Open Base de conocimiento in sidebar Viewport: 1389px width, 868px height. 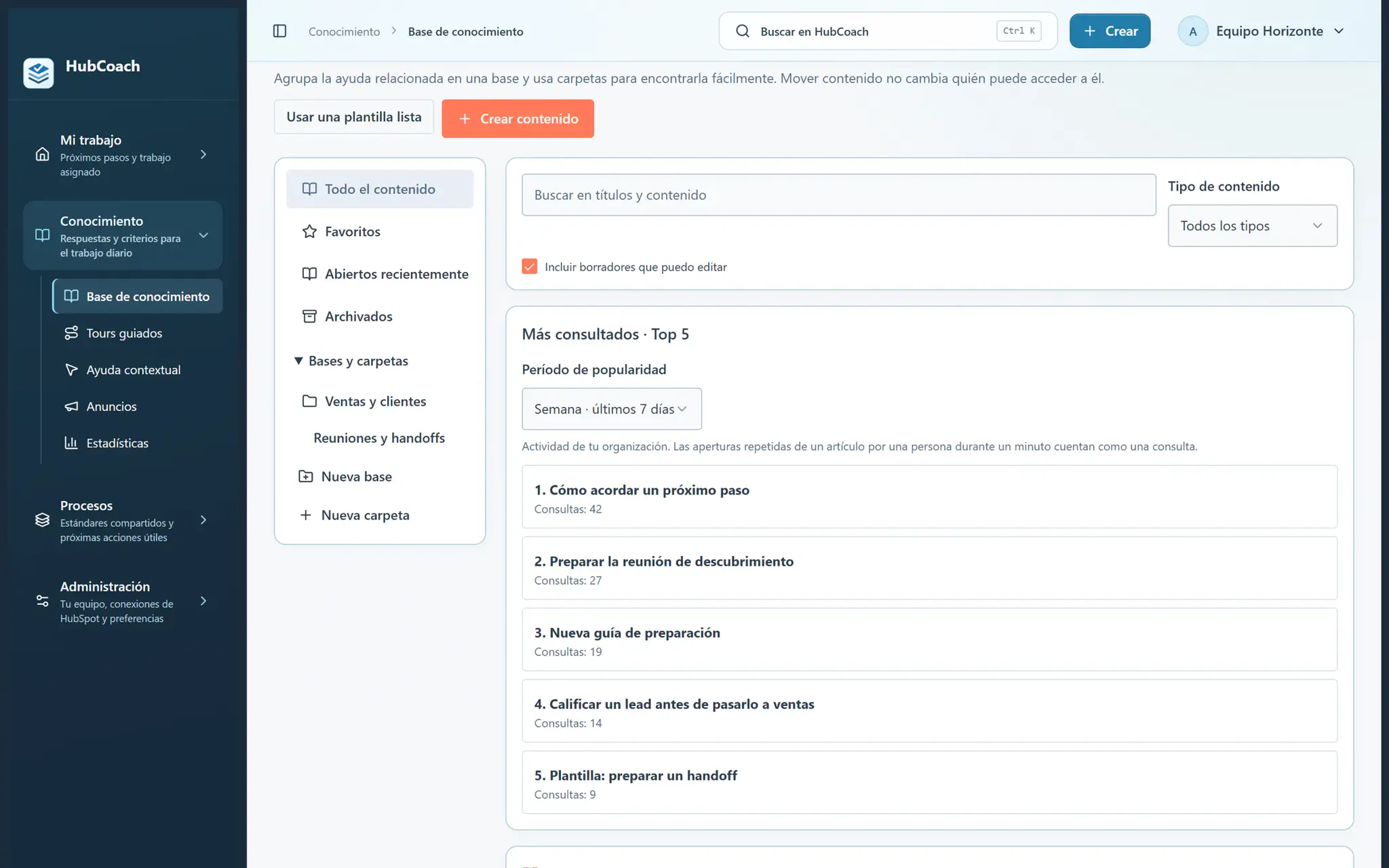point(138,296)
